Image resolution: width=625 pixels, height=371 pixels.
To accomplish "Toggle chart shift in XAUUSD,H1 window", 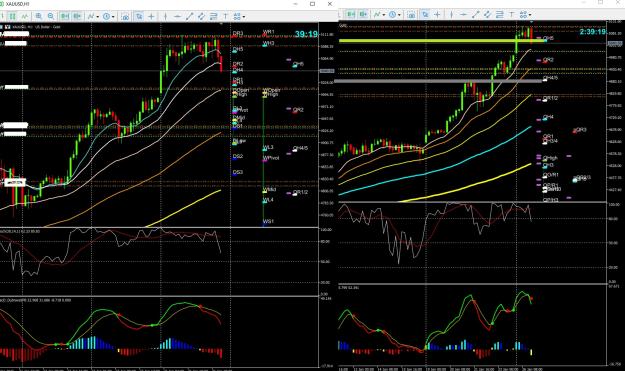I will coord(77,16).
